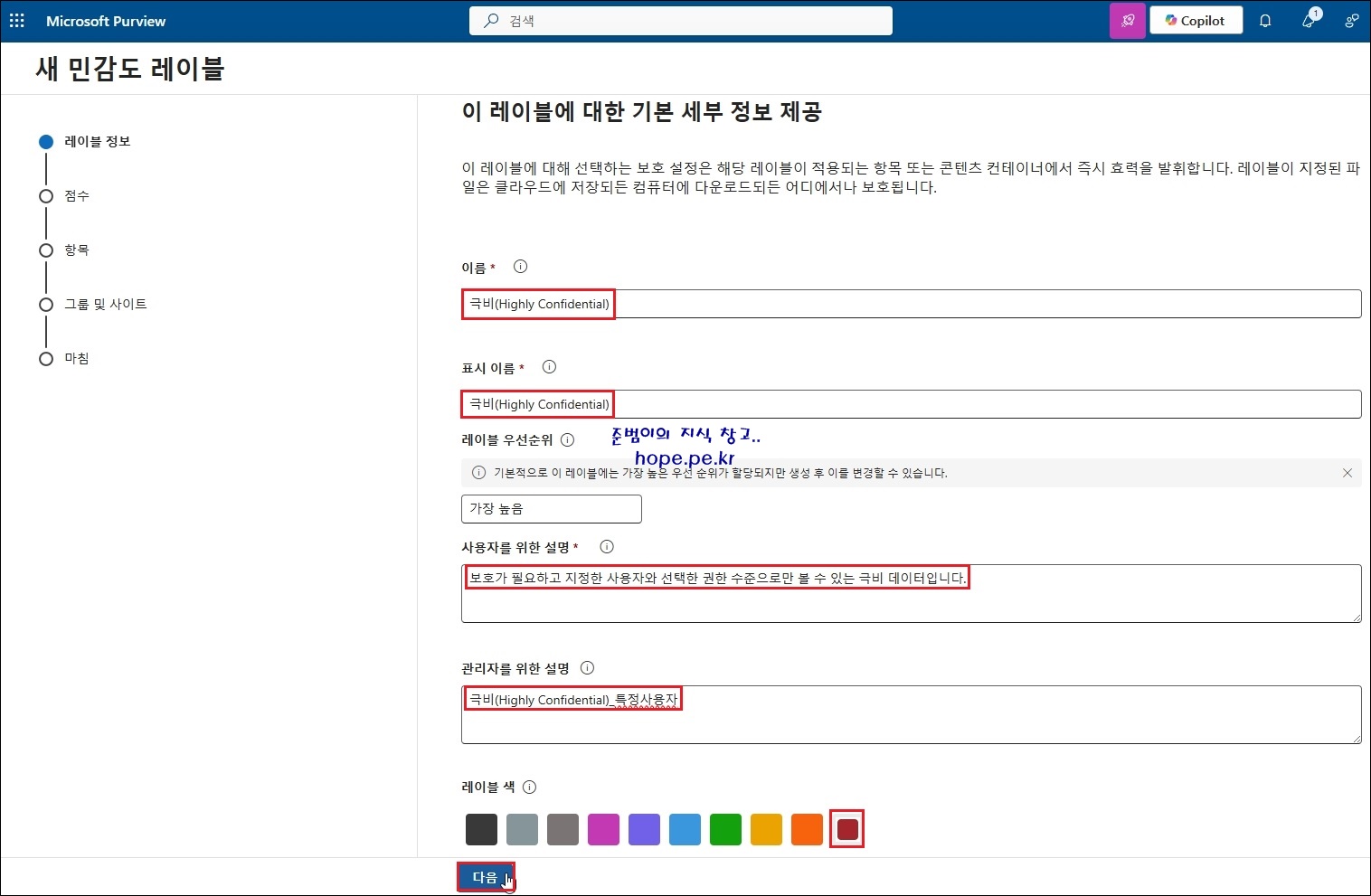Open the account people icon
The width and height of the screenshot is (1371, 896).
[1351, 21]
